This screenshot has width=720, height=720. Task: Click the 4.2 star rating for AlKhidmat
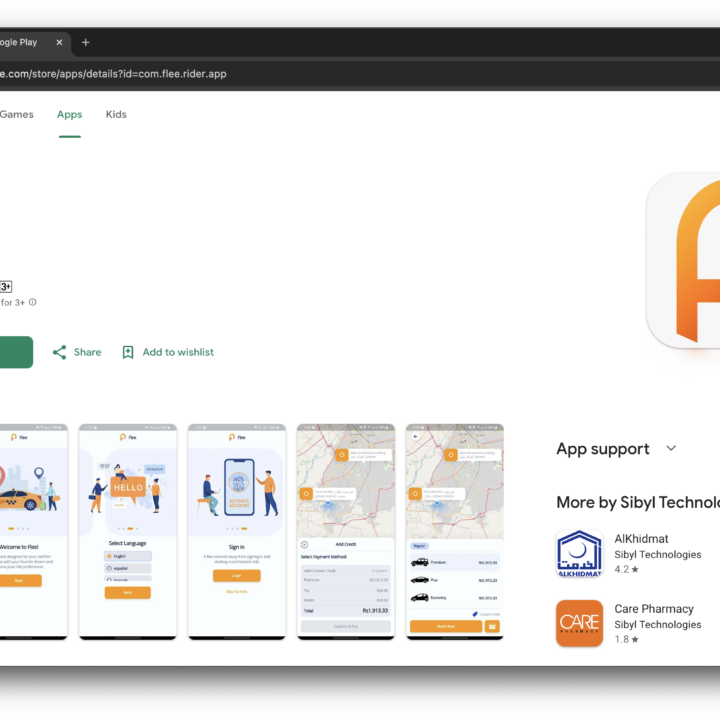[626, 569]
